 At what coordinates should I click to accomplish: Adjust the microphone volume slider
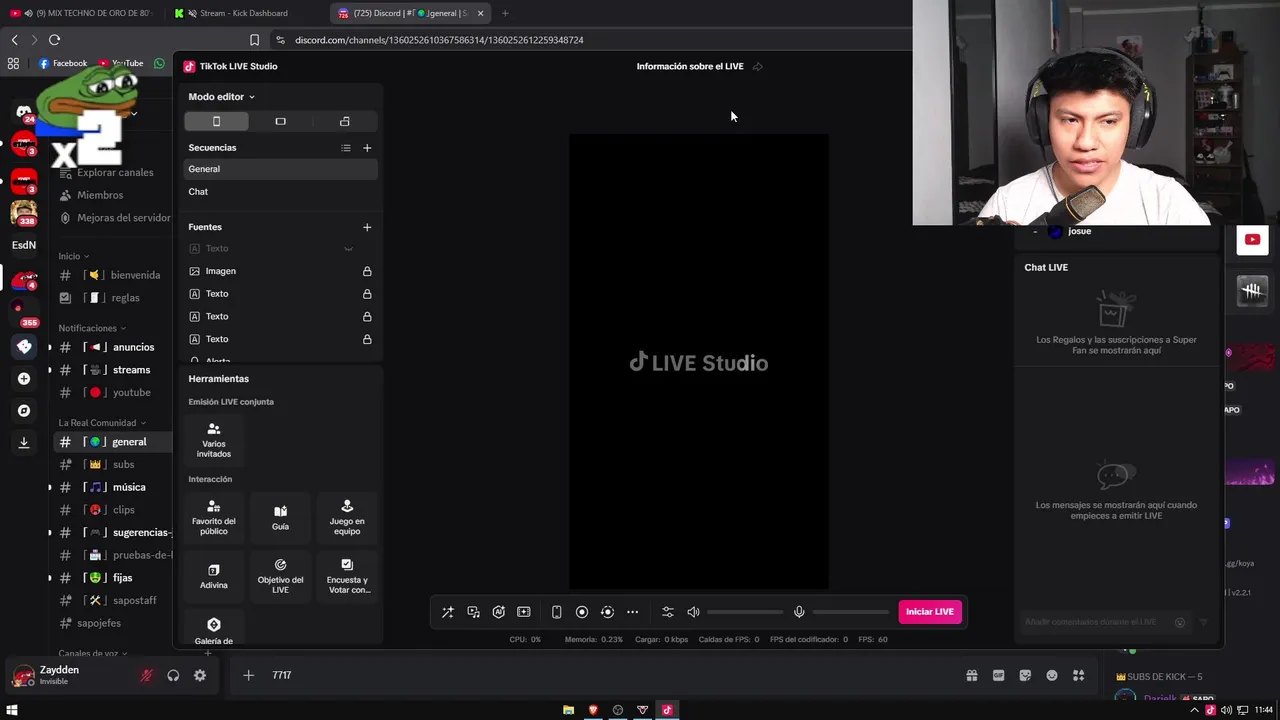(x=851, y=612)
